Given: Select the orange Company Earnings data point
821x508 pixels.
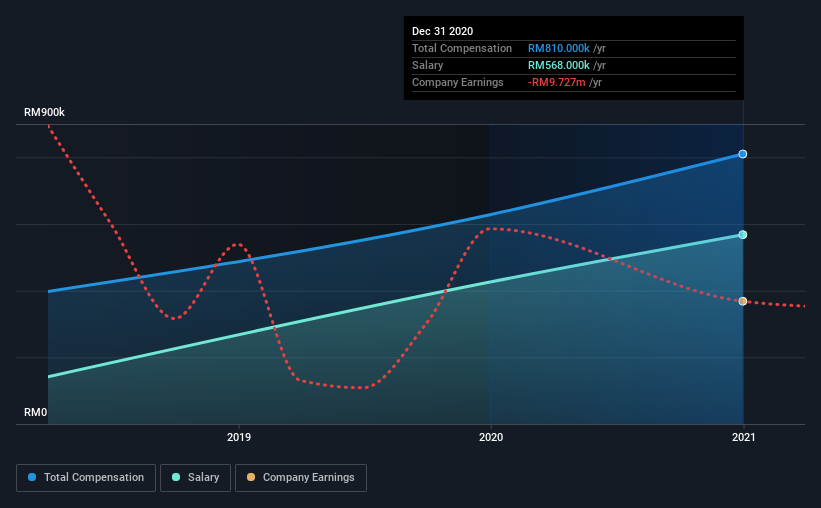Looking at the screenshot, I should coord(742,301).
